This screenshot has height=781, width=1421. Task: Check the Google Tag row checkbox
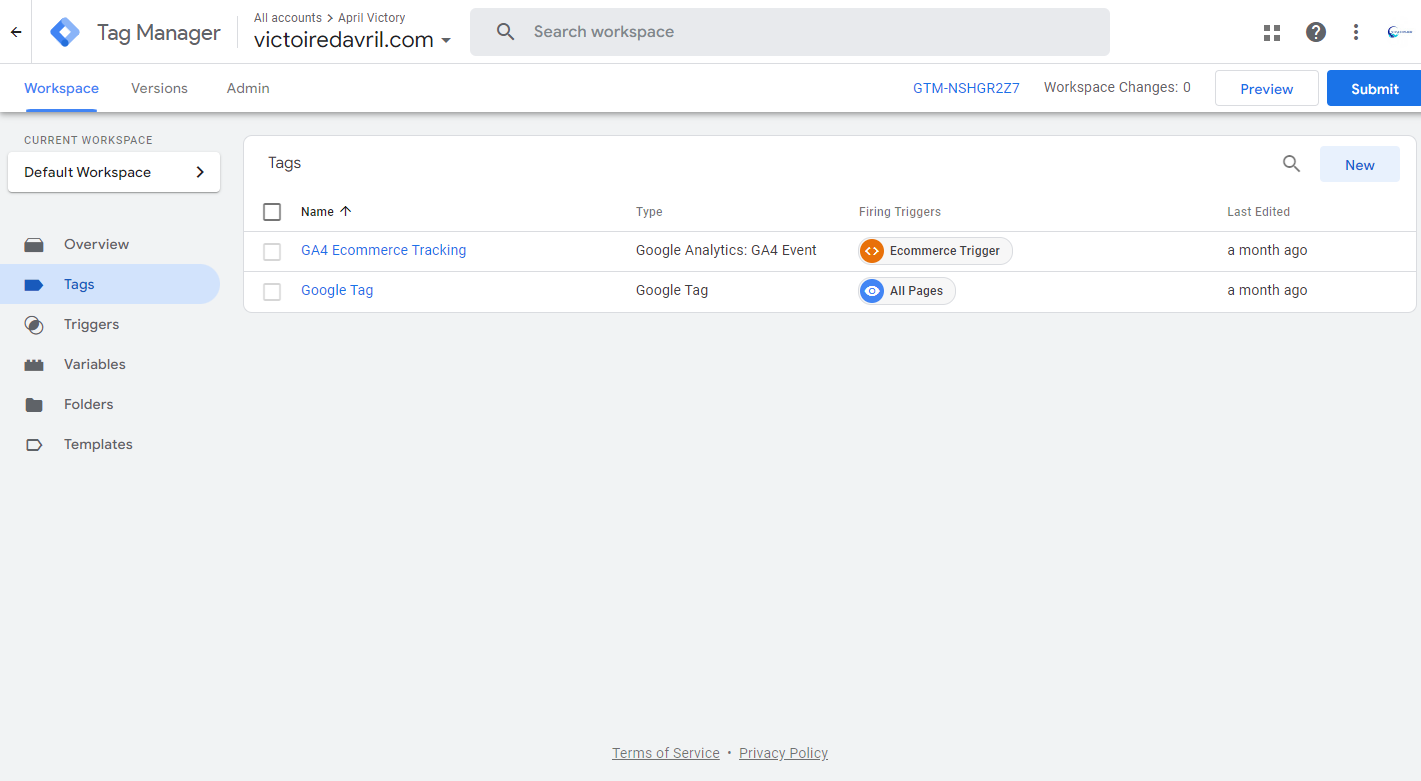272,292
